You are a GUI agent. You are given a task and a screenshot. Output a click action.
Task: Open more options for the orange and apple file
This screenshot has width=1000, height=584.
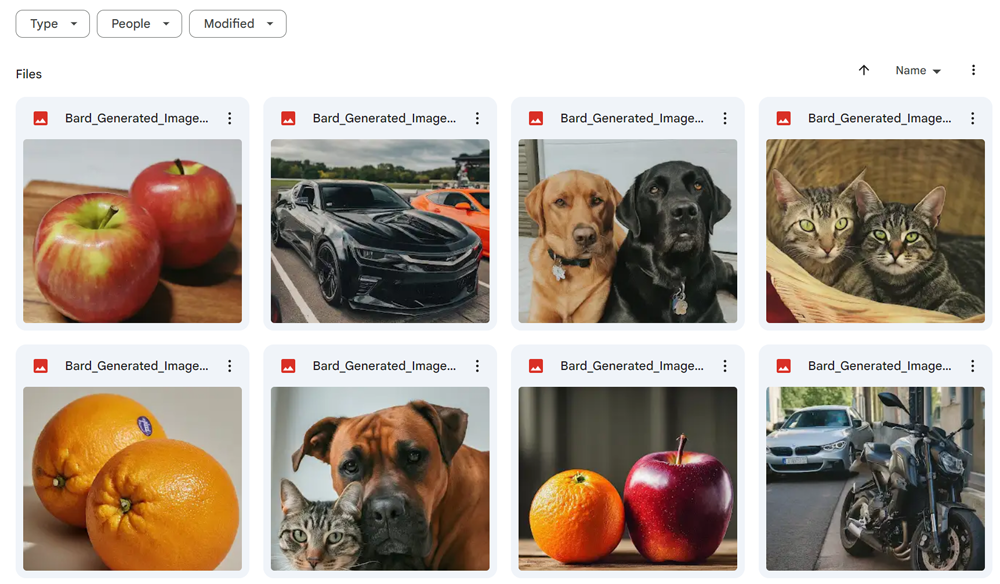724,365
